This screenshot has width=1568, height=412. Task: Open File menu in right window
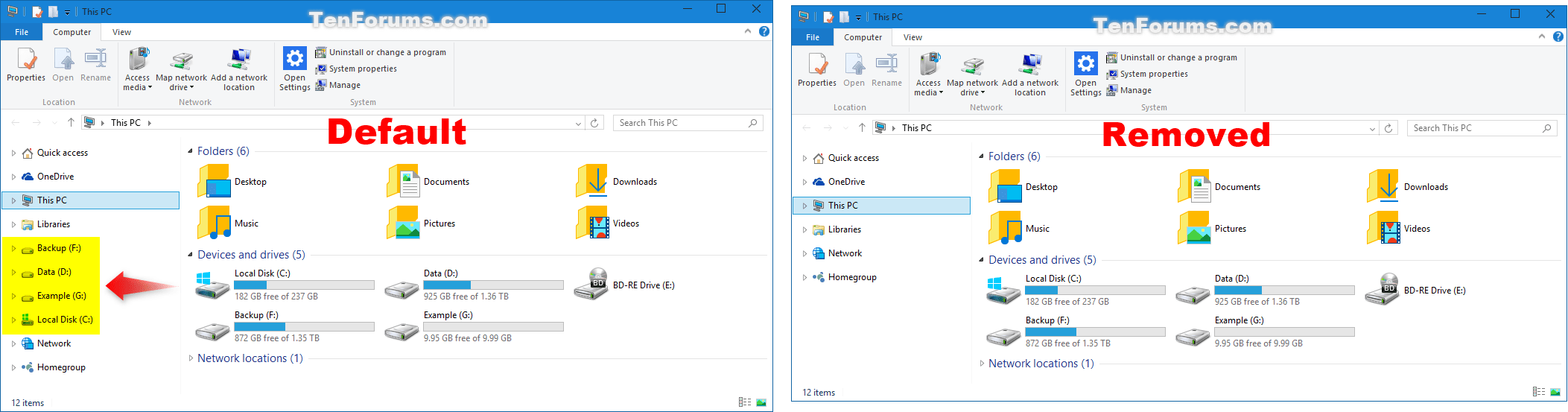813,37
